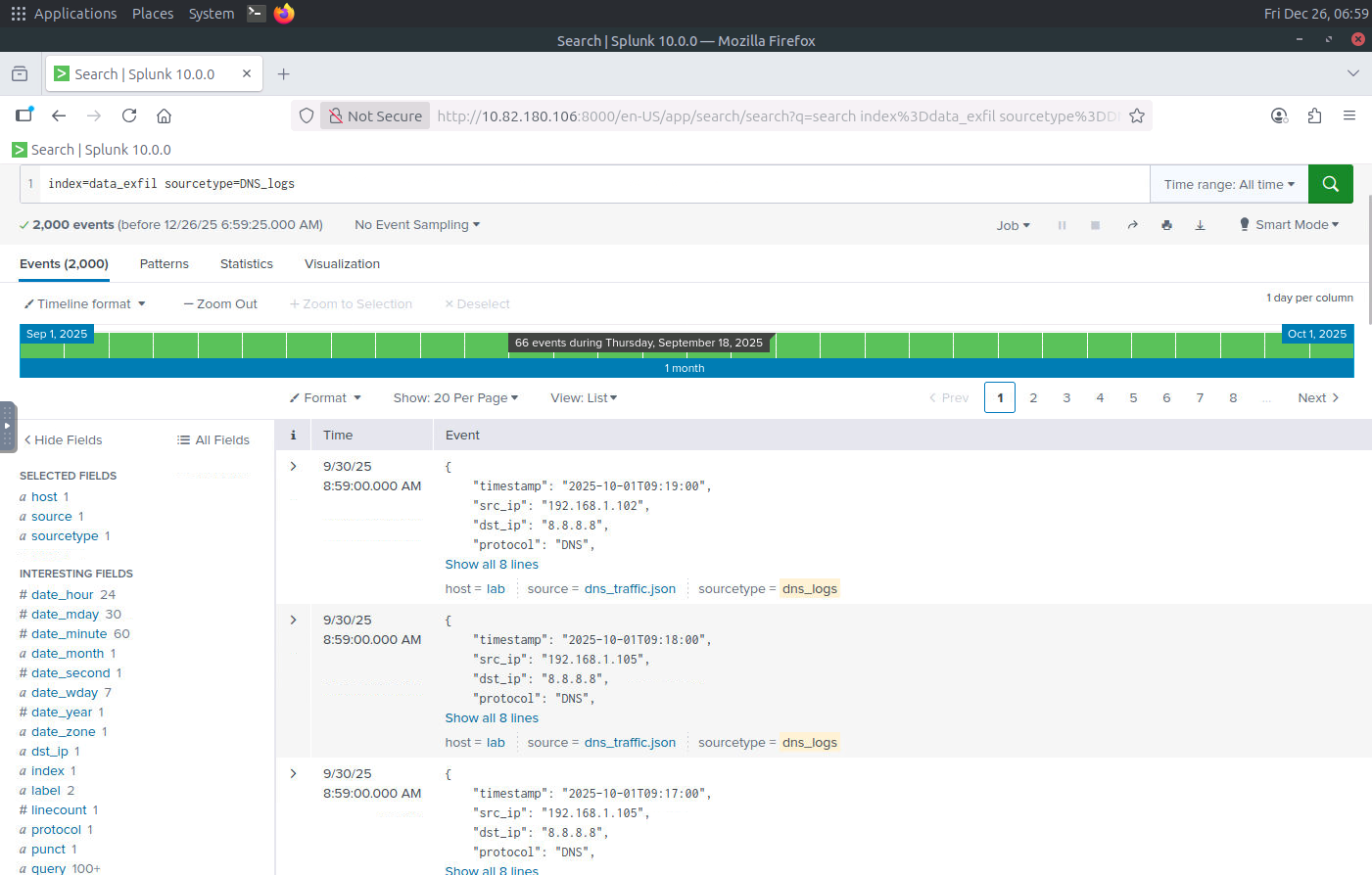This screenshot has width=1372, height=875.
Task: Bookmark page with the star icon
Action: 1136,115
